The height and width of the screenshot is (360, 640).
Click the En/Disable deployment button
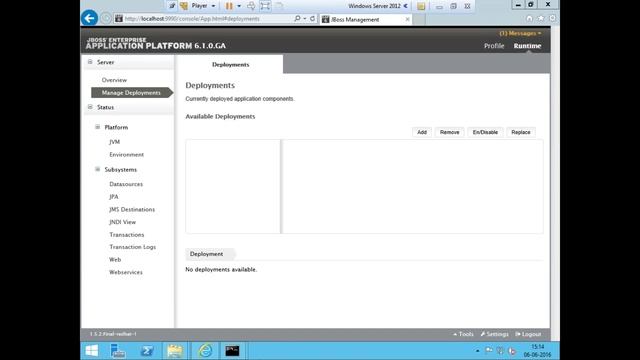pos(485,132)
